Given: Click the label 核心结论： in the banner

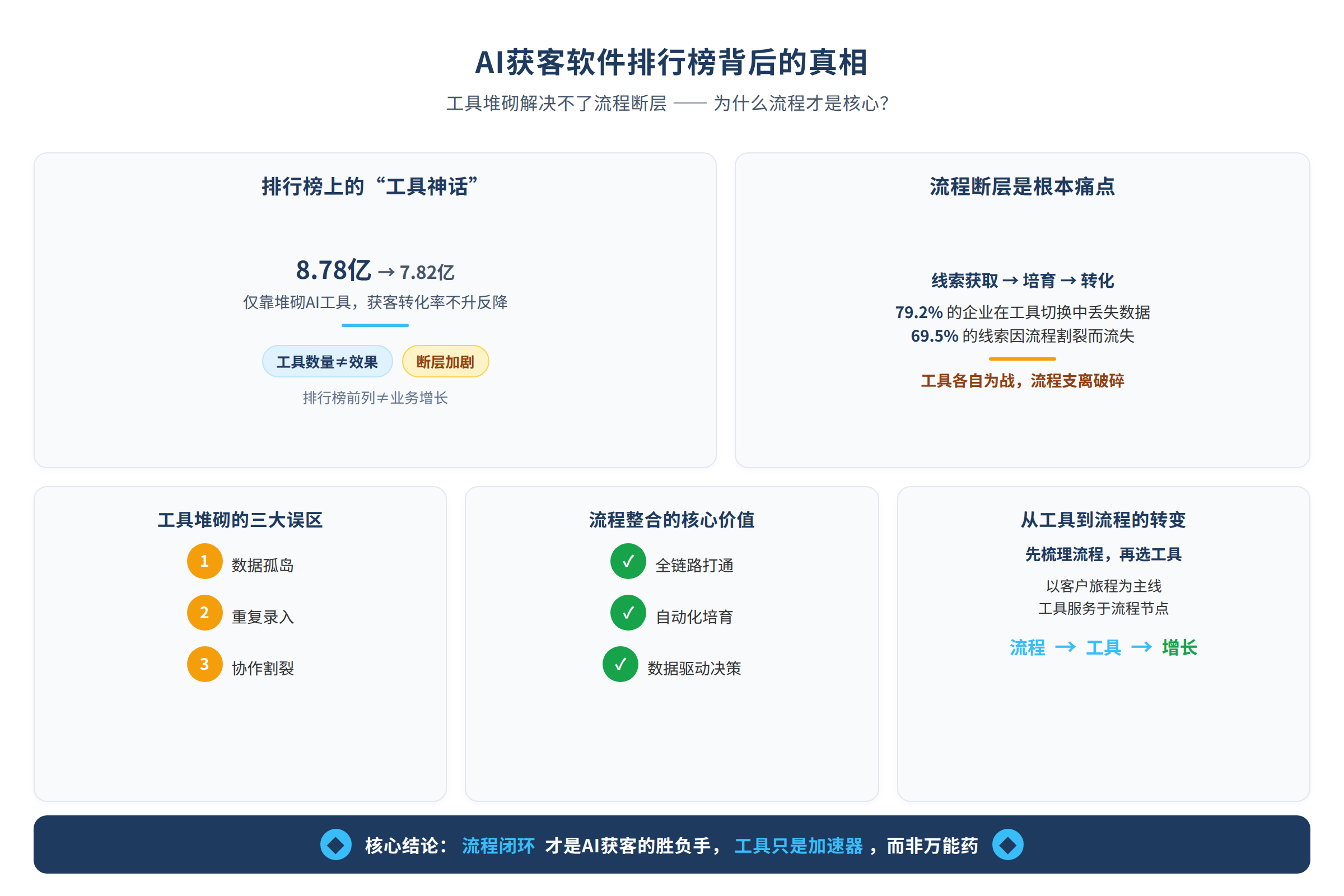Looking at the screenshot, I should (407, 846).
